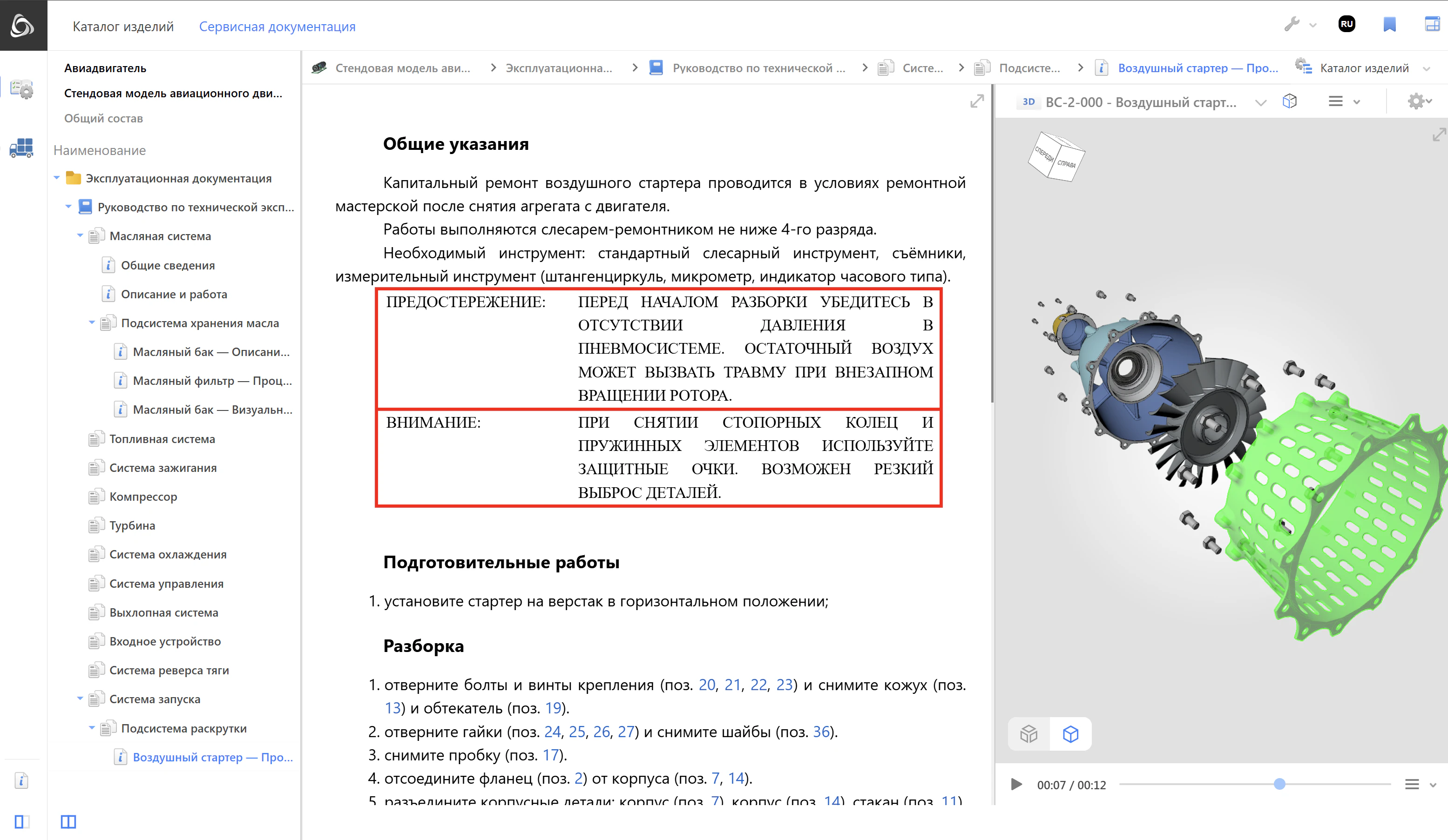Click the info icon in left sidebar

click(21, 780)
